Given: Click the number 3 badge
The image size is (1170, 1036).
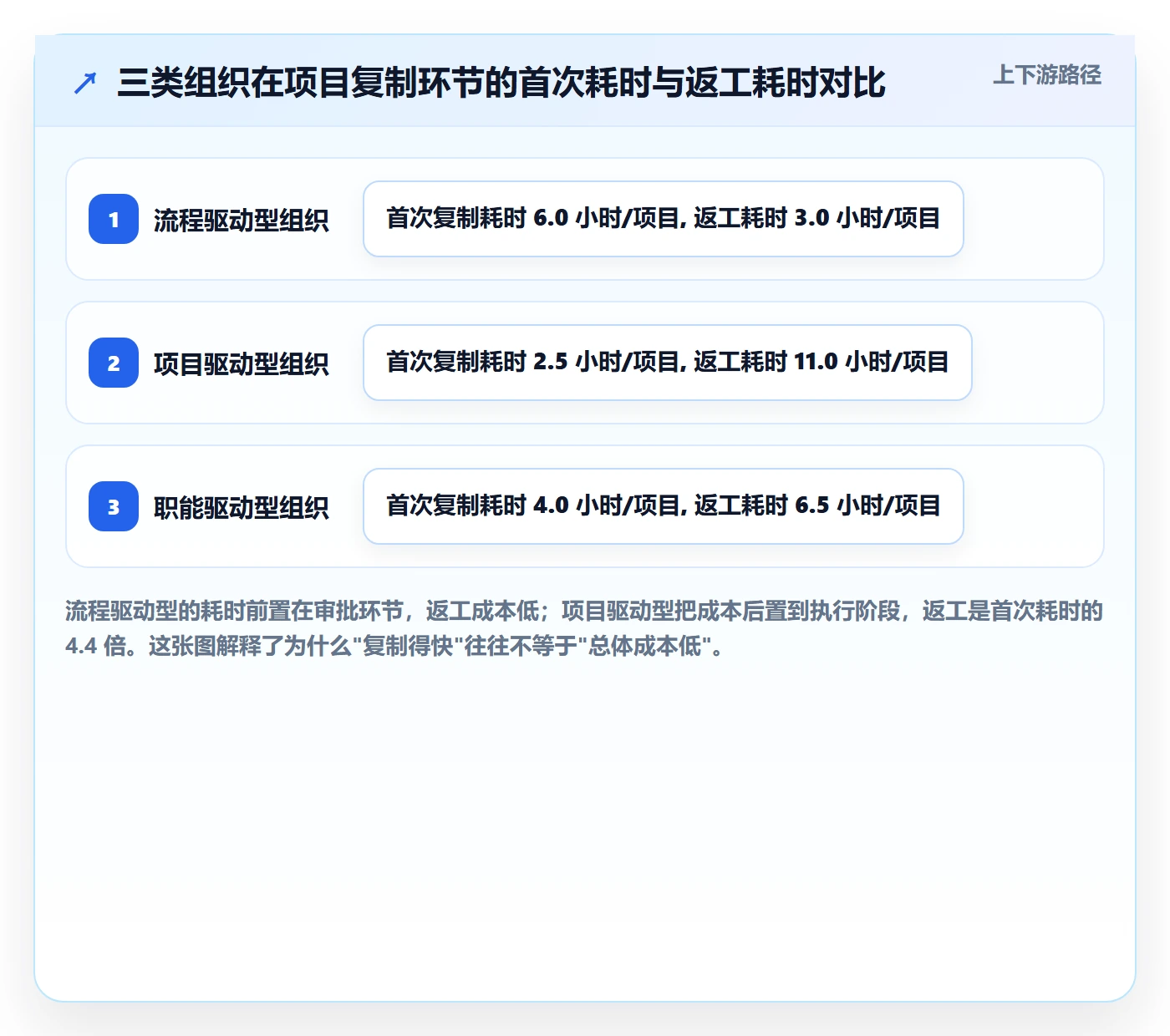Looking at the screenshot, I should [x=114, y=506].
